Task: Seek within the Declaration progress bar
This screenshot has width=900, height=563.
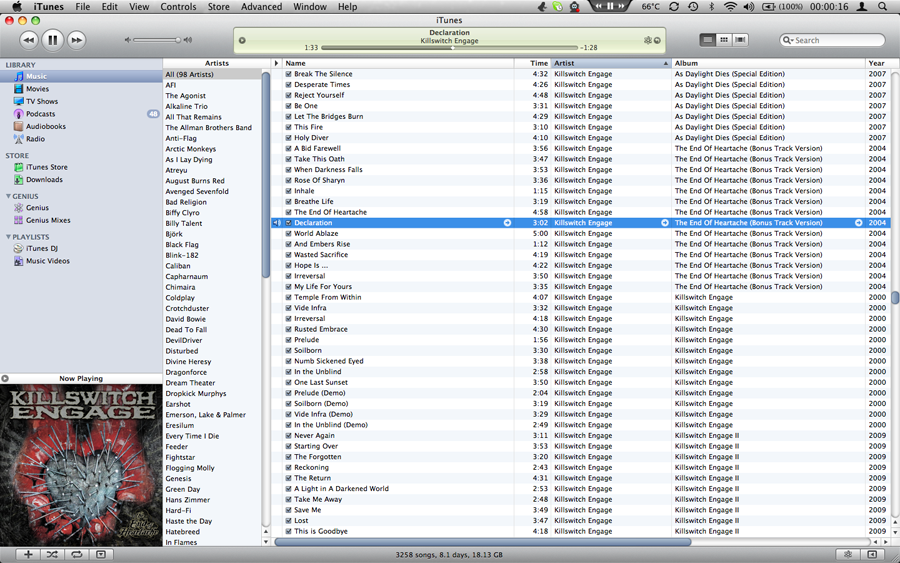Action: tap(449, 48)
